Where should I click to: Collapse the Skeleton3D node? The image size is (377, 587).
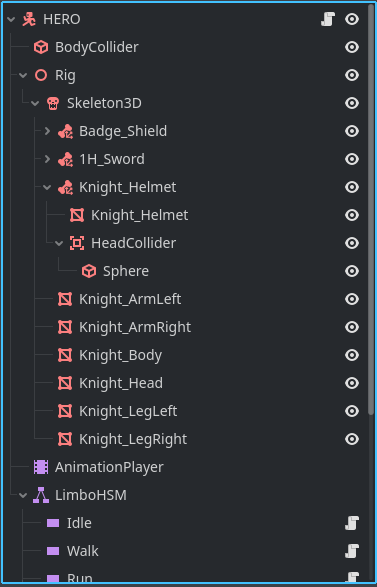click(x=35, y=103)
